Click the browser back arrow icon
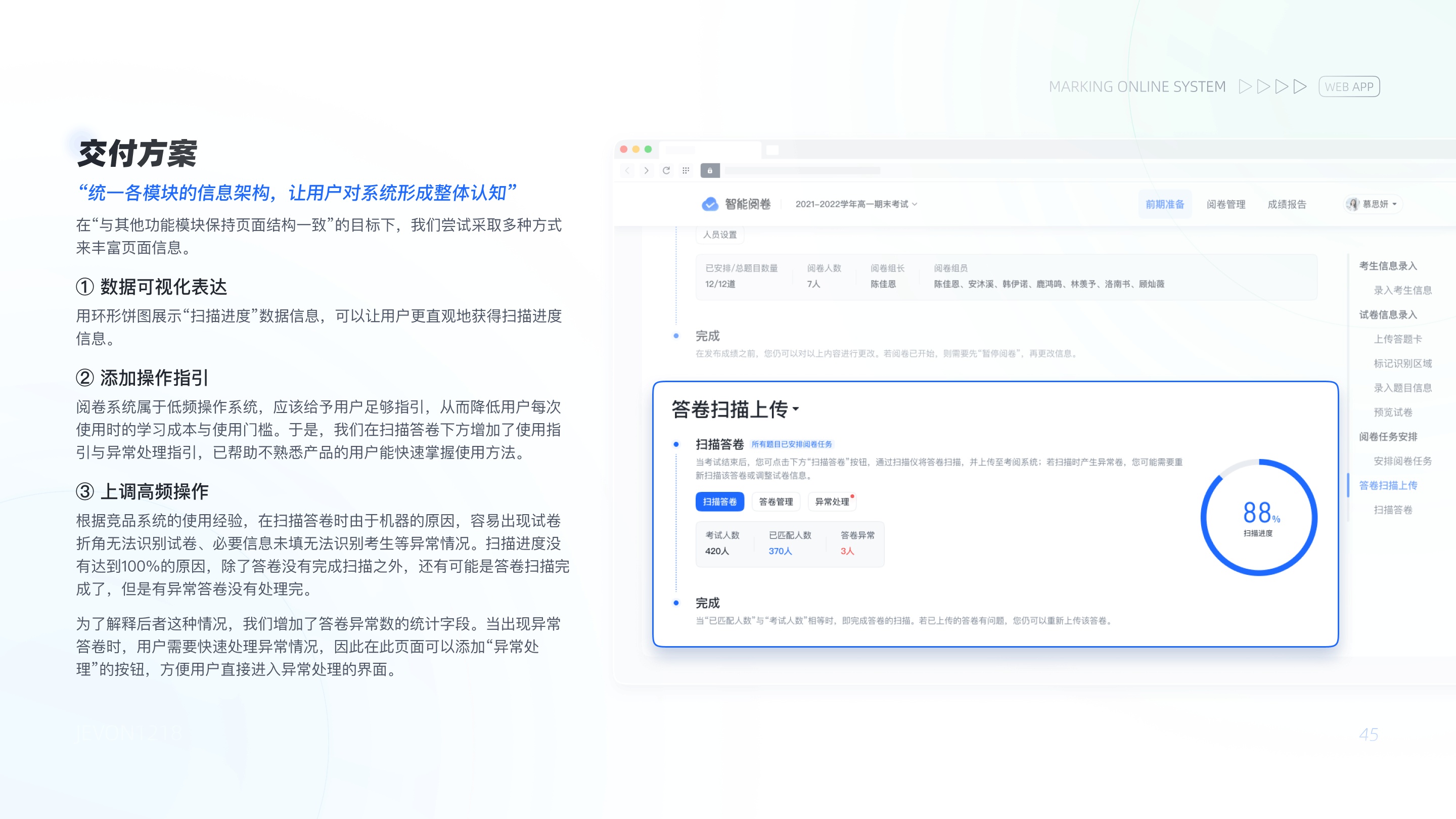 (627, 170)
